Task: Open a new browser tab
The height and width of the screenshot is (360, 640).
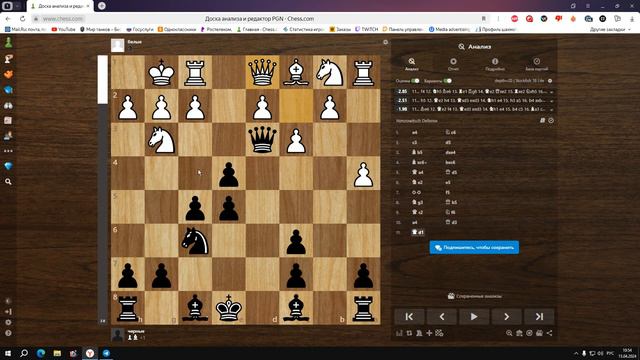Action: click(x=102, y=6)
